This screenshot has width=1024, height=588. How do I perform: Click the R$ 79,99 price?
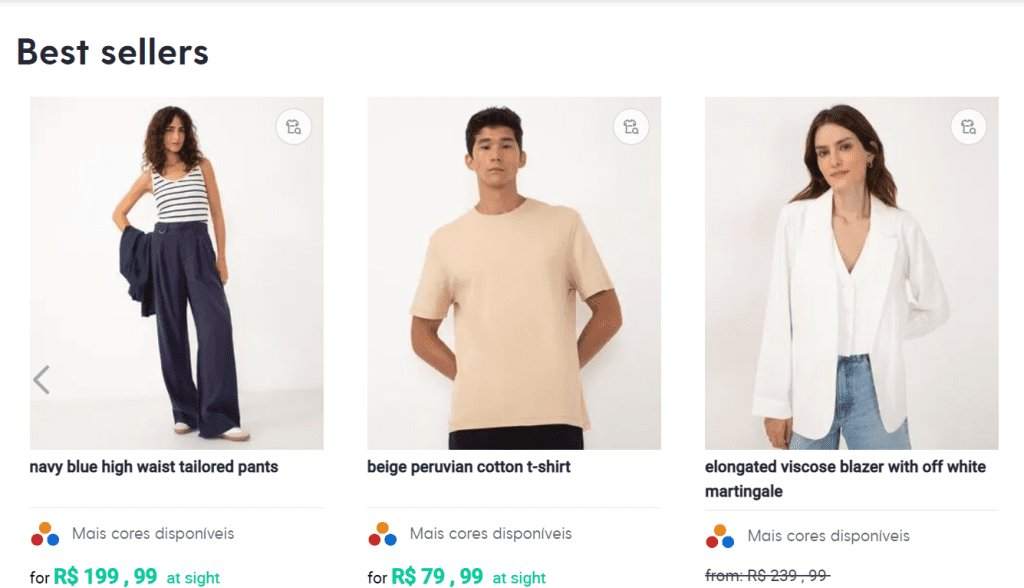point(437,576)
